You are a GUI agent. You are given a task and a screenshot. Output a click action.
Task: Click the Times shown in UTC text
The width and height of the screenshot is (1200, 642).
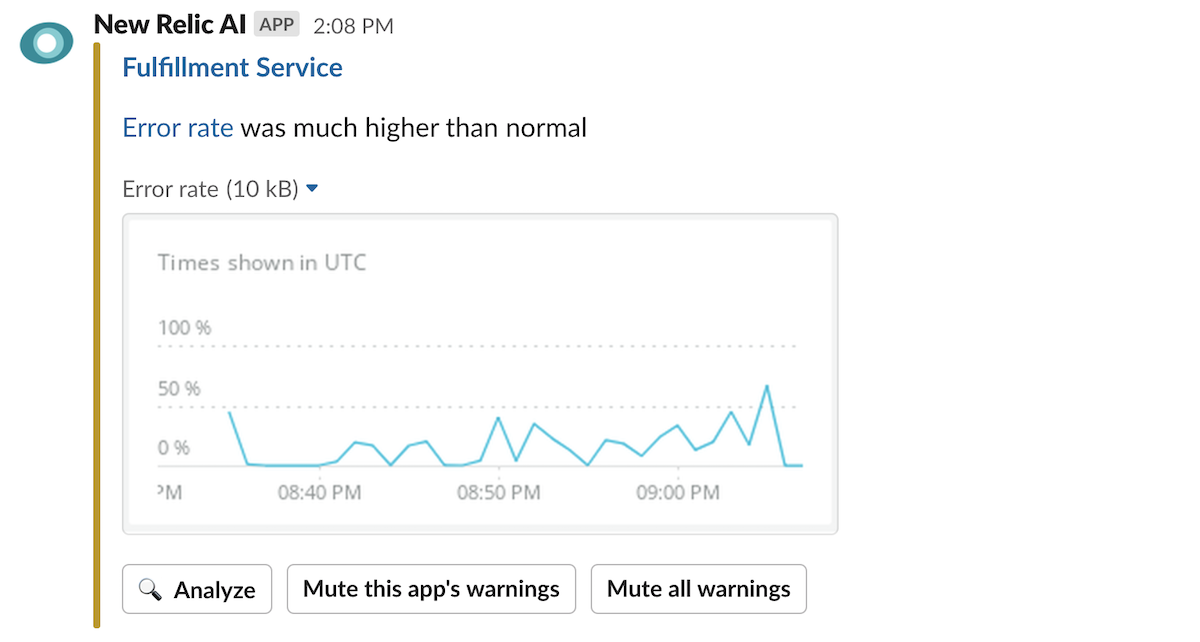pos(262,263)
